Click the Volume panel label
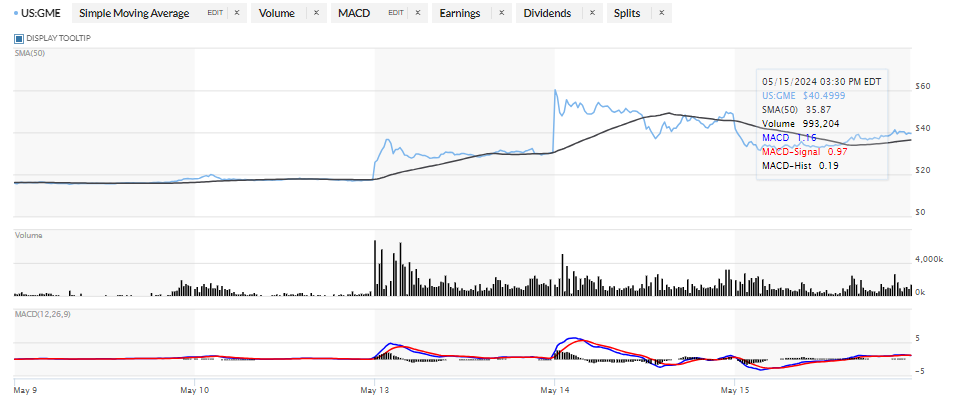The image size is (953, 396). point(28,235)
